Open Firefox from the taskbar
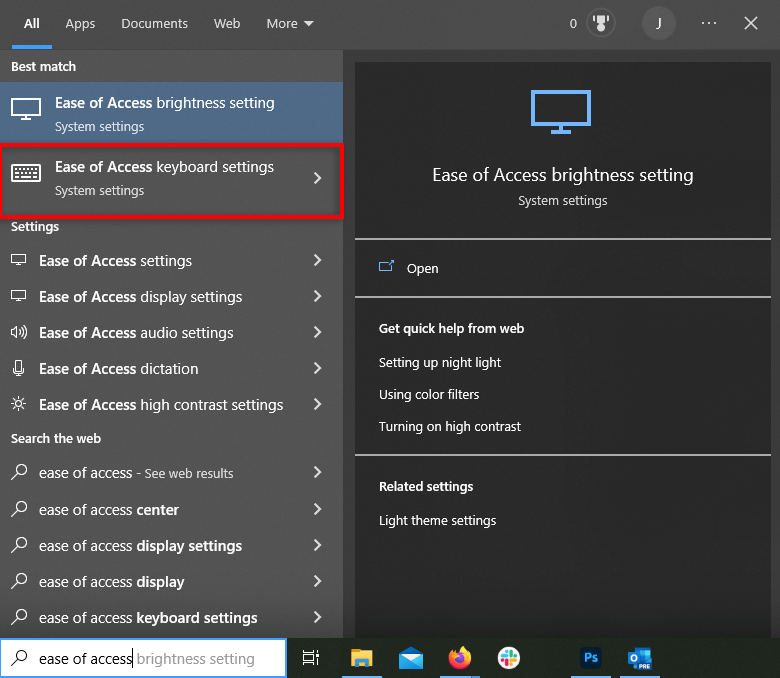 (x=460, y=657)
